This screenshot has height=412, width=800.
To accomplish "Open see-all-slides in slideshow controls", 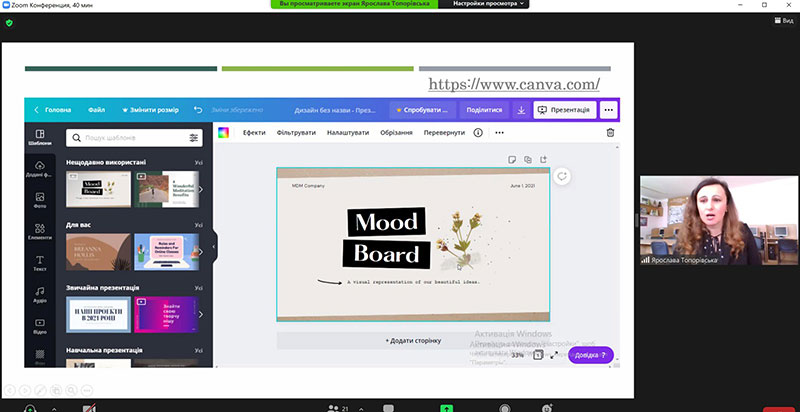I will [x=56, y=390].
